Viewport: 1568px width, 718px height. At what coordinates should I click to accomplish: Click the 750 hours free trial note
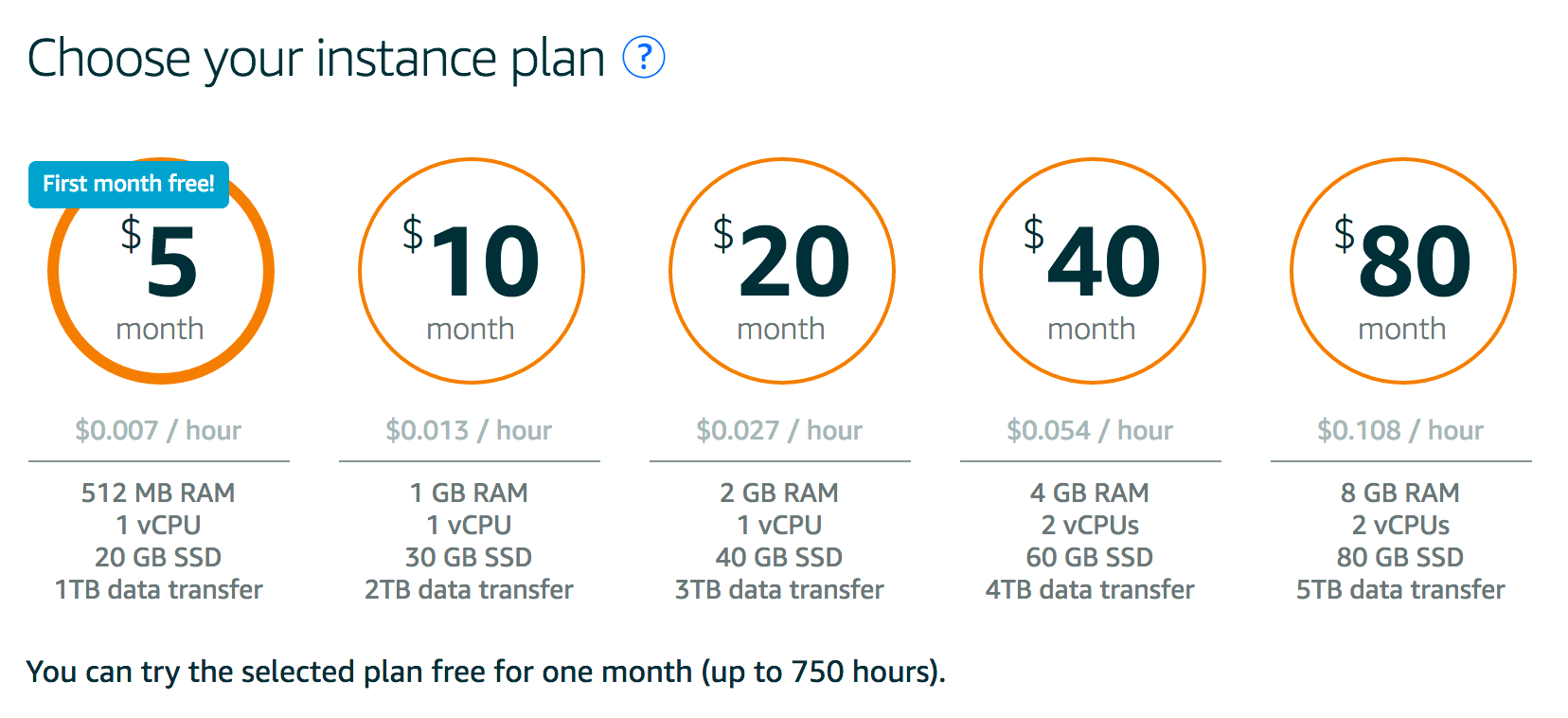[x=486, y=672]
